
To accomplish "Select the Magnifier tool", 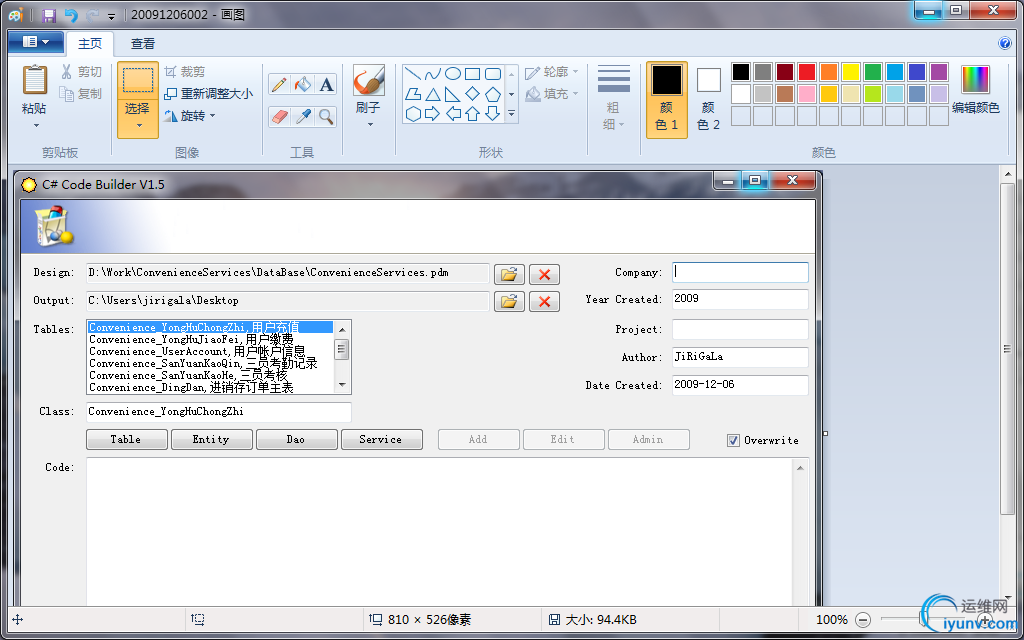I will click(x=326, y=117).
